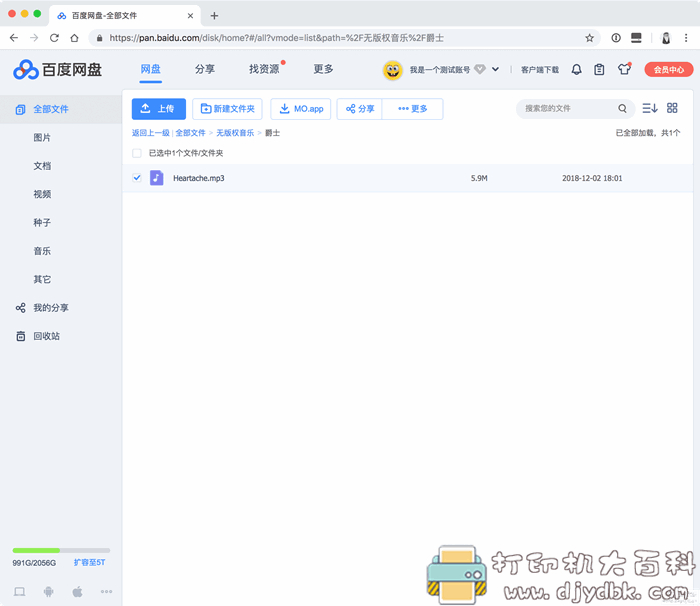Go back in browser history
The image size is (700, 606).
point(14,38)
